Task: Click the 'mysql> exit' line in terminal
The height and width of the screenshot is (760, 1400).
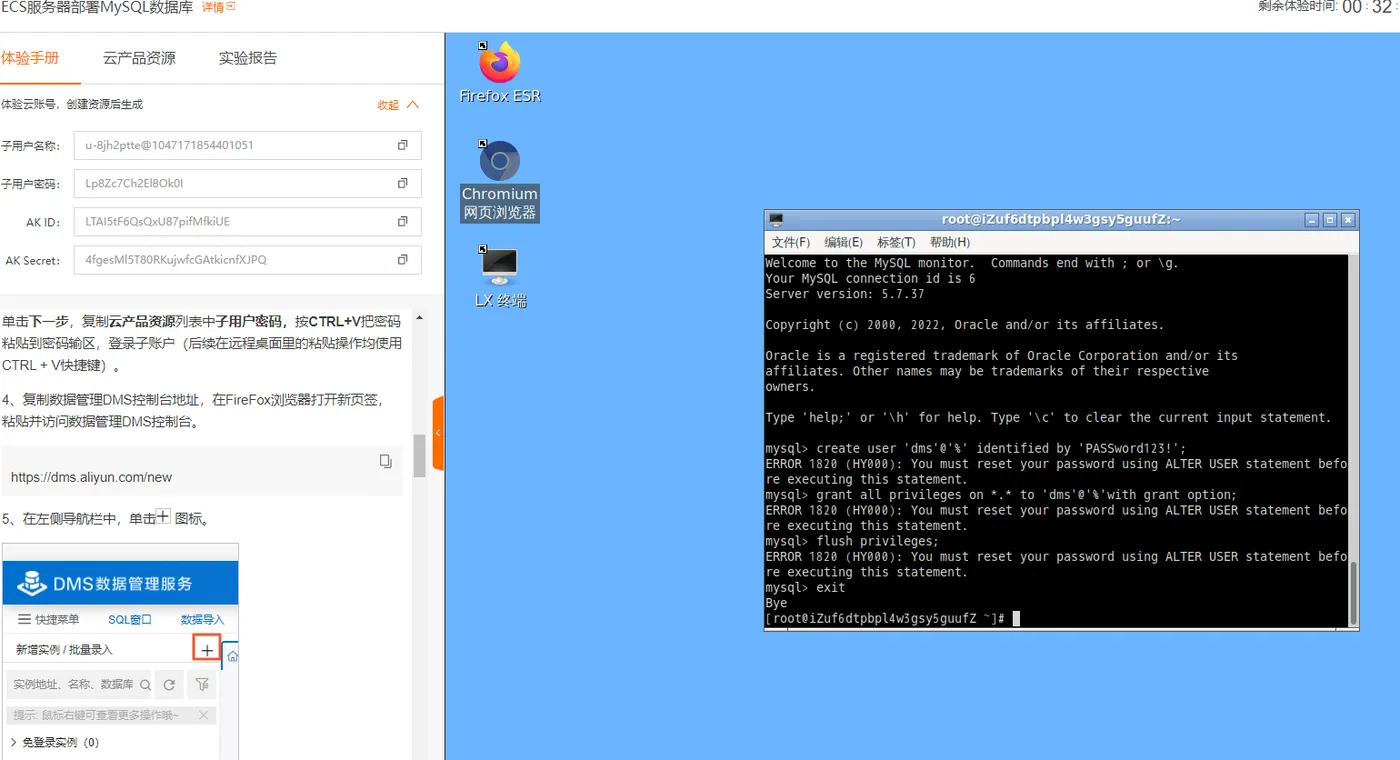Action: 805,588
